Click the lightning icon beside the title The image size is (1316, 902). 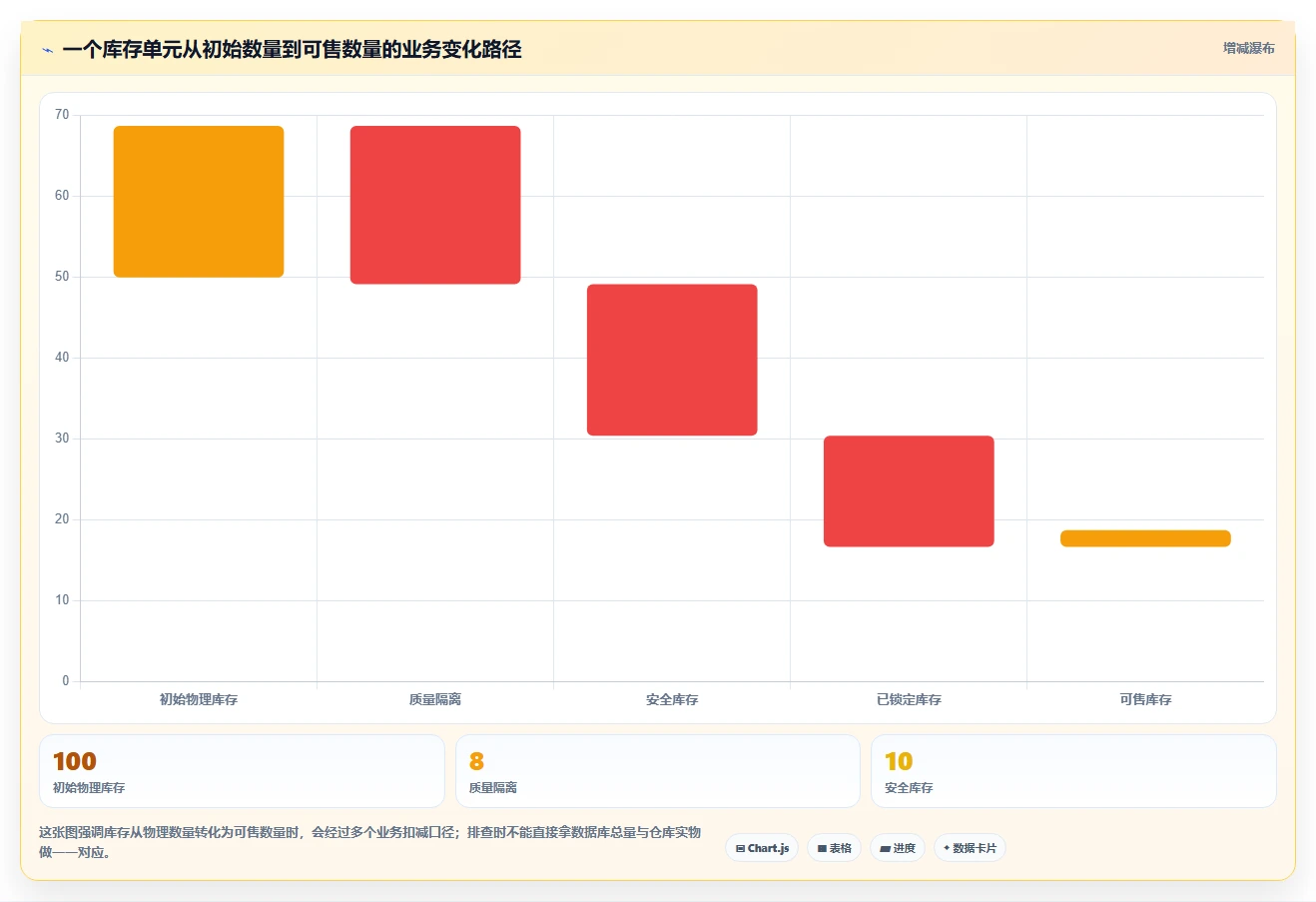pyautogui.click(x=47, y=50)
